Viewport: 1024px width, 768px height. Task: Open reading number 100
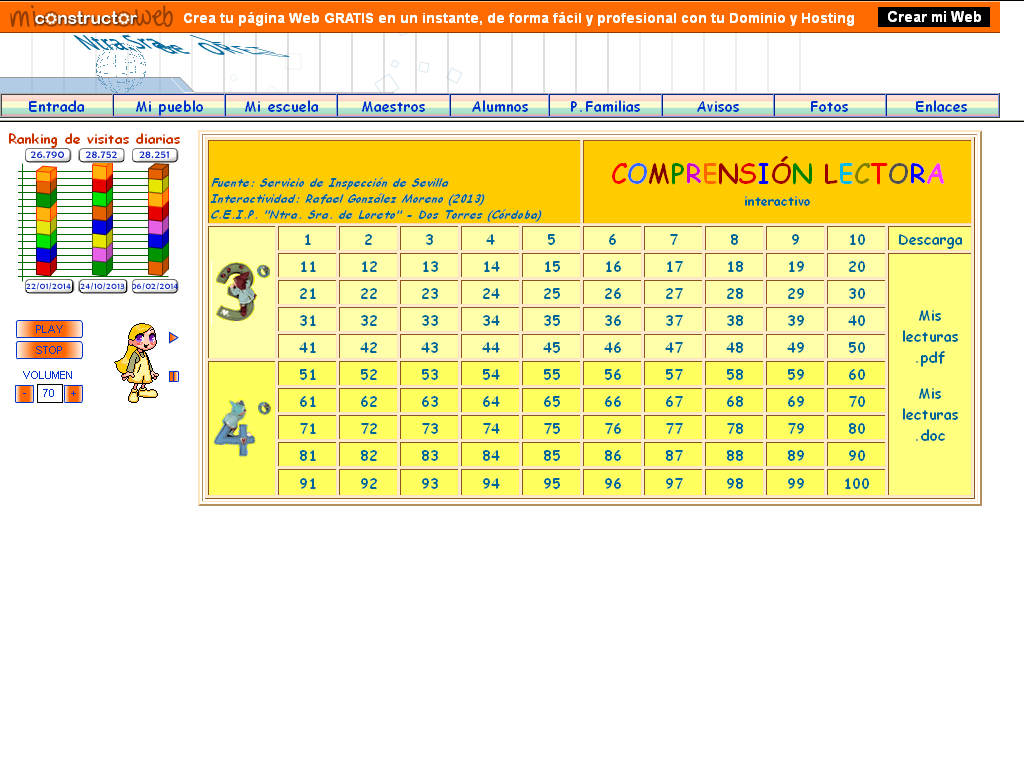point(856,483)
